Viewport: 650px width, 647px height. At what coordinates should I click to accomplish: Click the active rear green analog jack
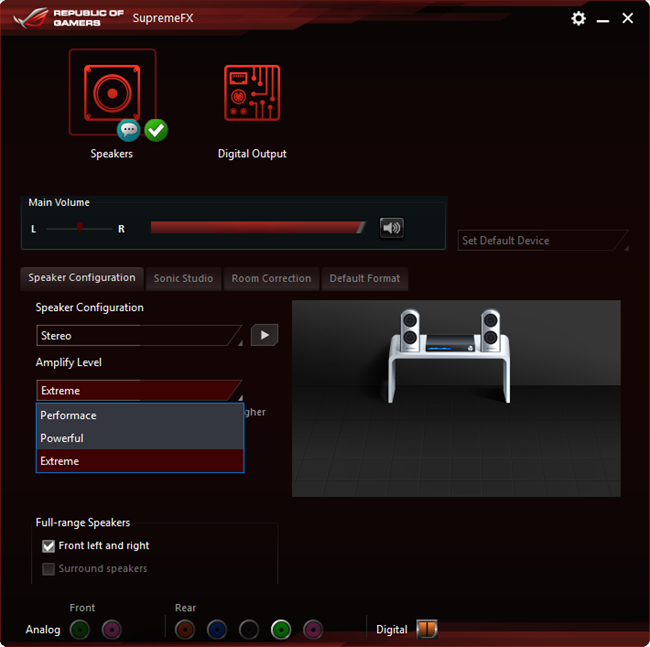[281, 630]
